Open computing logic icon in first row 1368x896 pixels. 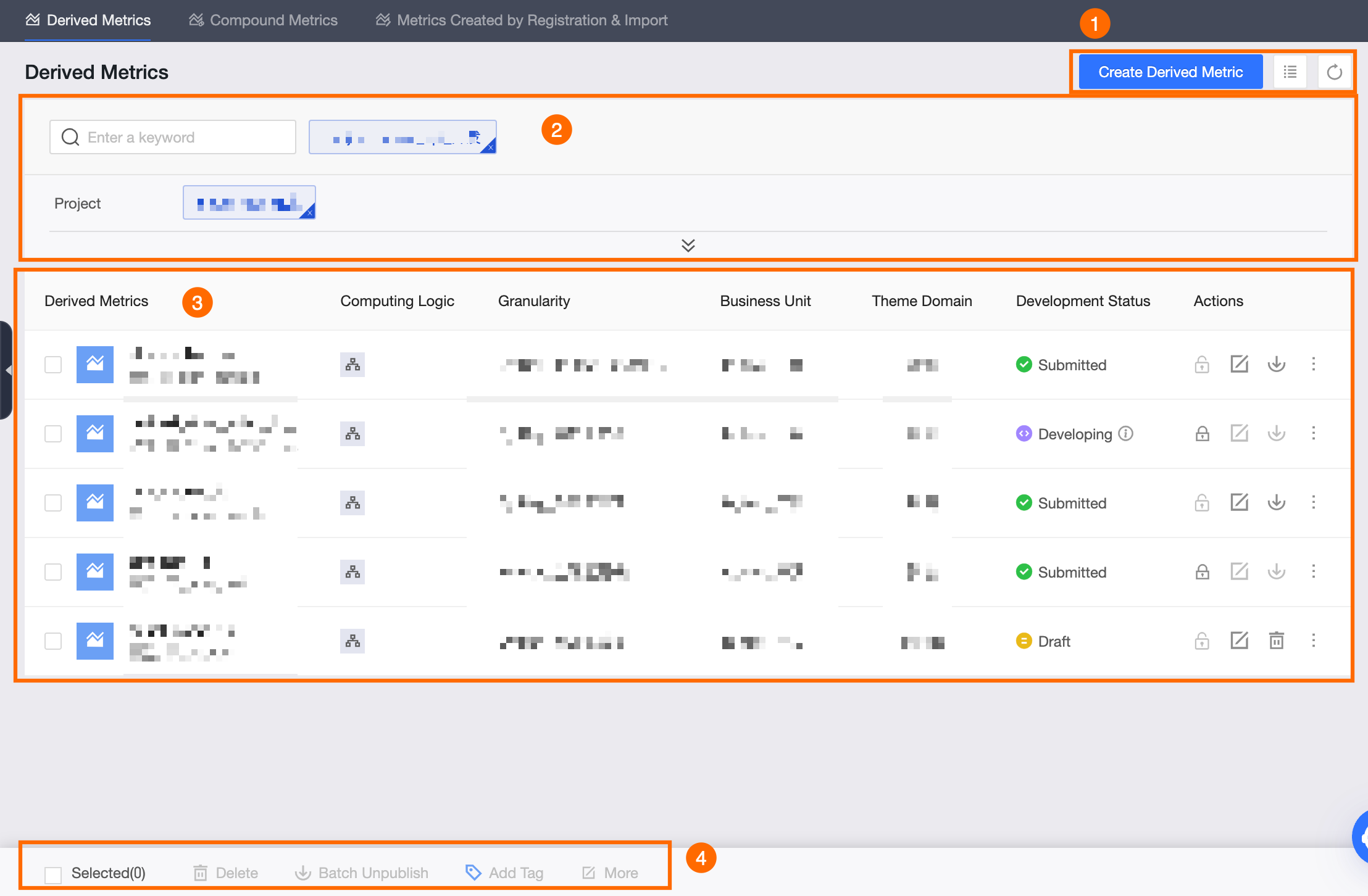point(352,365)
